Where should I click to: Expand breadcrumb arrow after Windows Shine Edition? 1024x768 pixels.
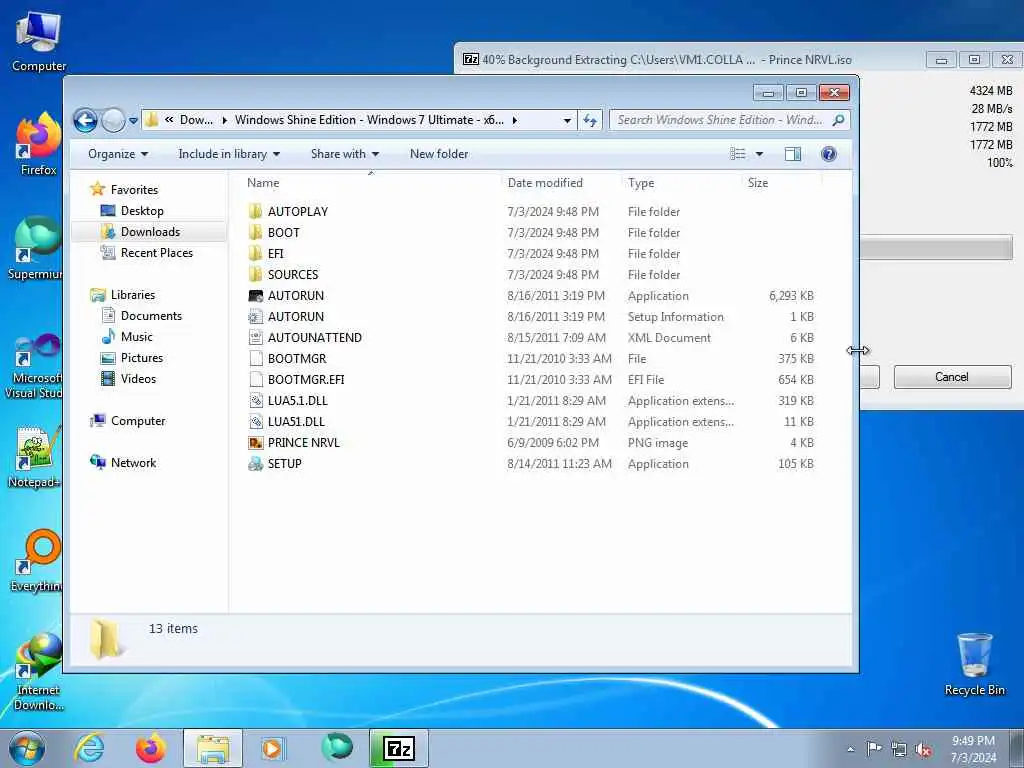click(515, 120)
